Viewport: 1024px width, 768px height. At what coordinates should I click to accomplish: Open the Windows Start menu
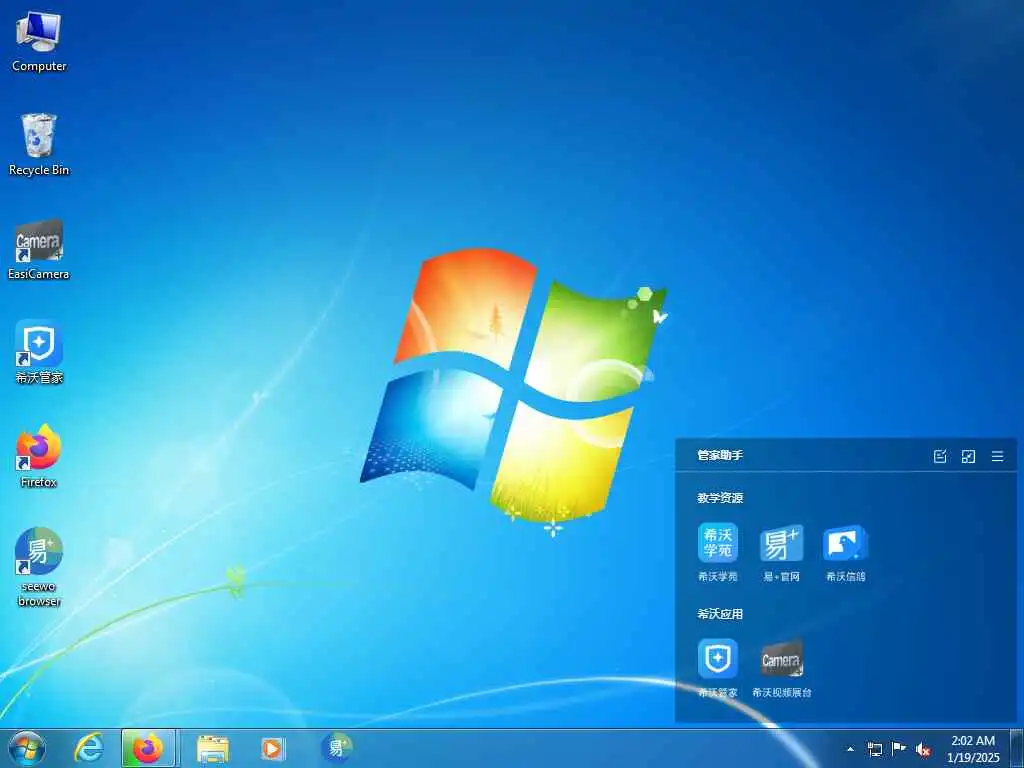coord(27,749)
